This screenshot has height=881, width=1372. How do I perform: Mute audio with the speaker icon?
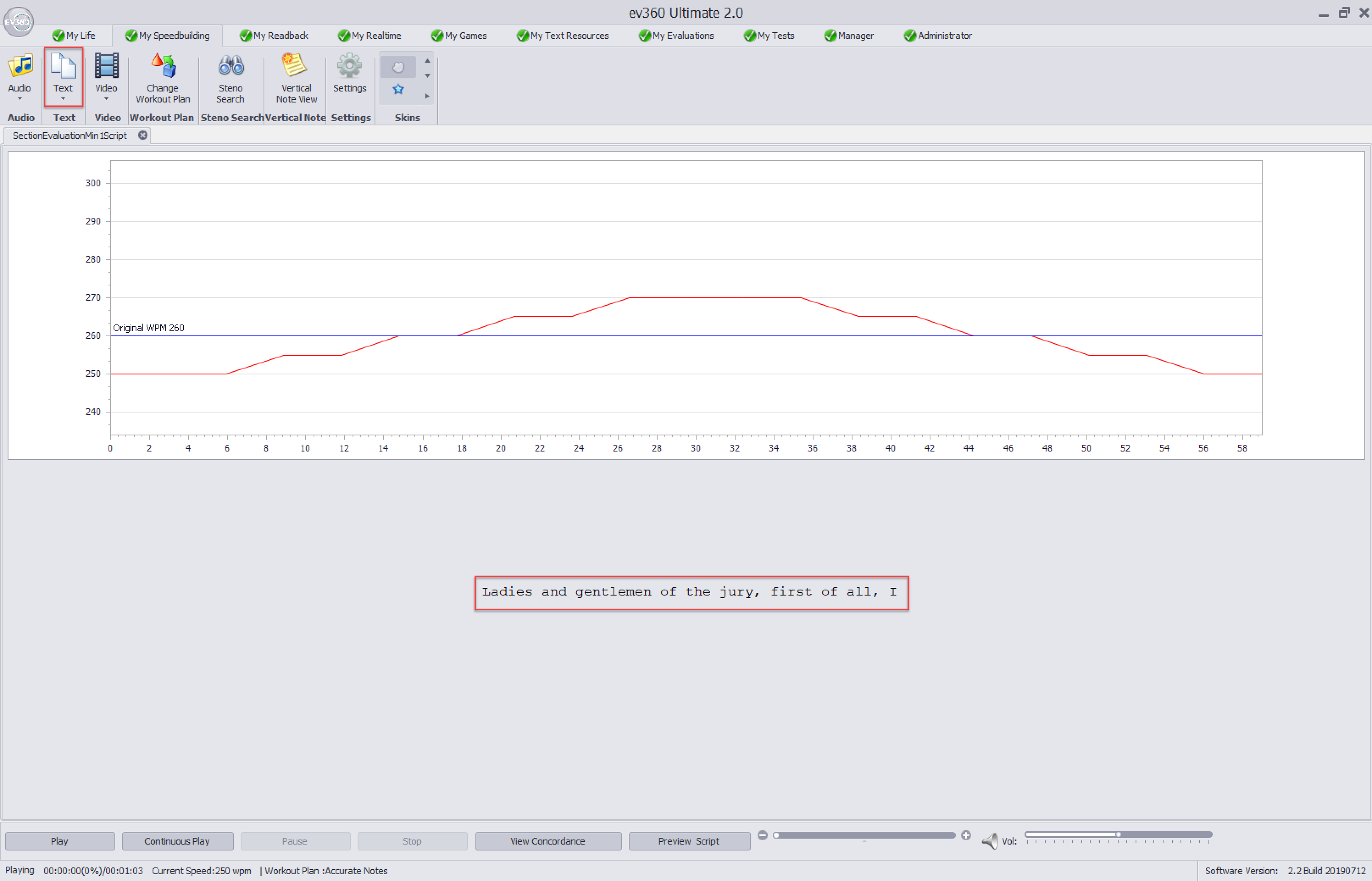tap(990, 840)
